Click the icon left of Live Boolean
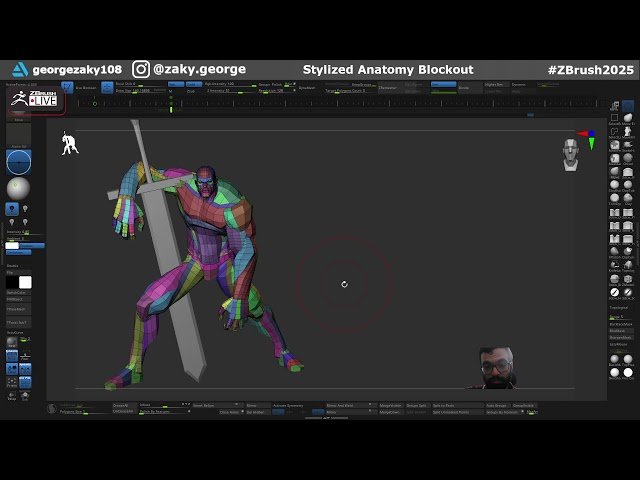The height and width of the screenshot is (480, 640). pyautogui.click(x=67, y=87)
